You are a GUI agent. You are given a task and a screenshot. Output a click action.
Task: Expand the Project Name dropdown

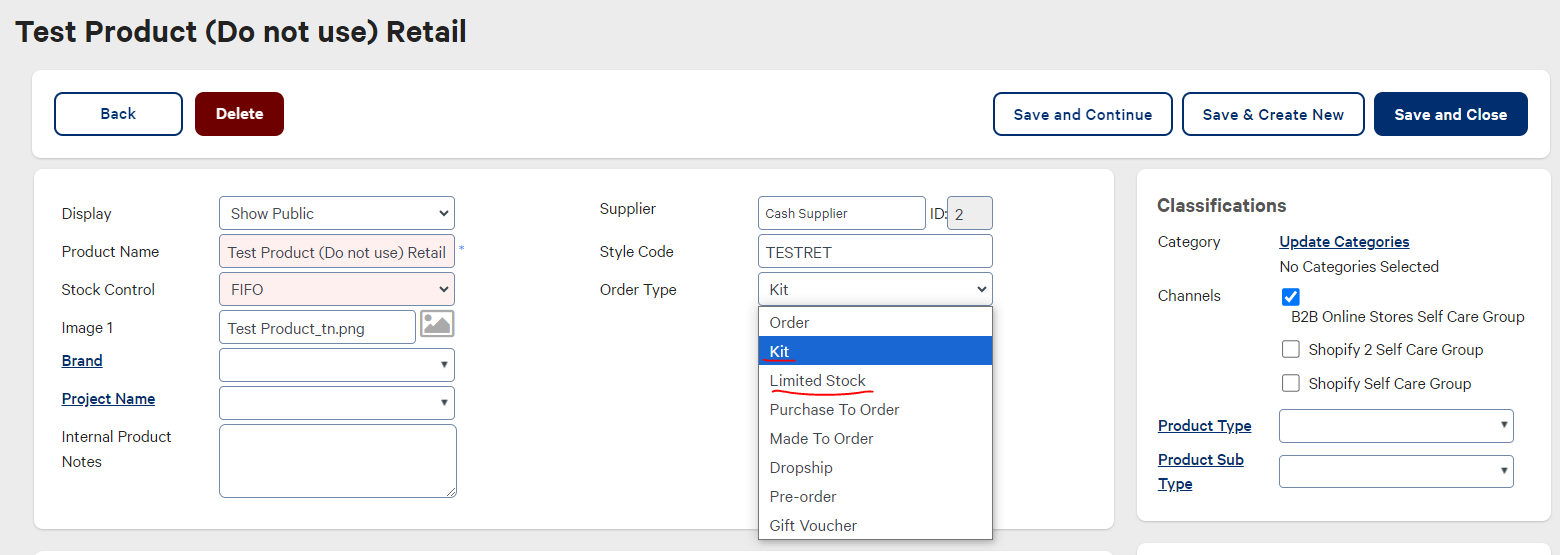coord(336,403)
